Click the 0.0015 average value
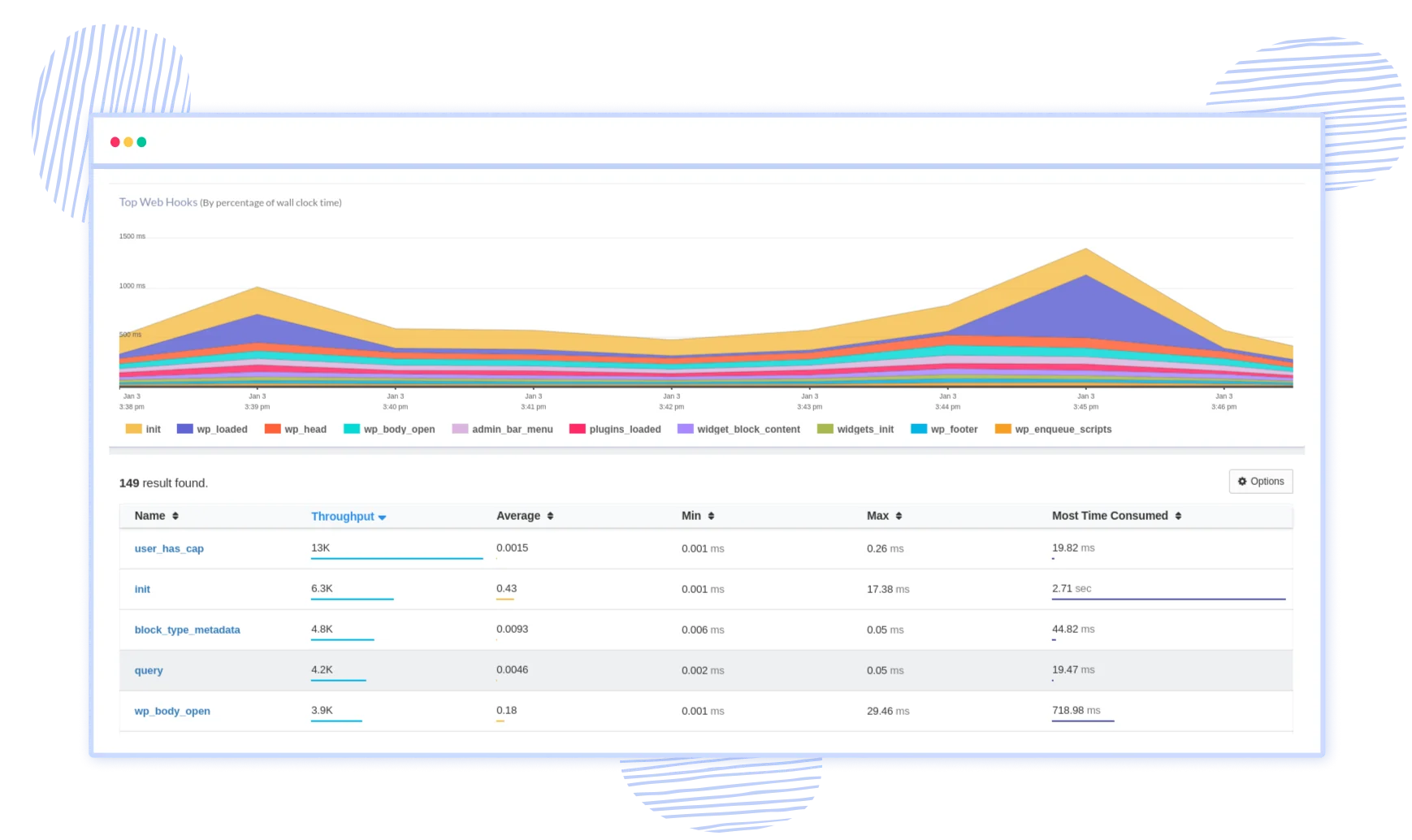The image size is (1412, 840). pyautogui.click(x=512, y=548)
